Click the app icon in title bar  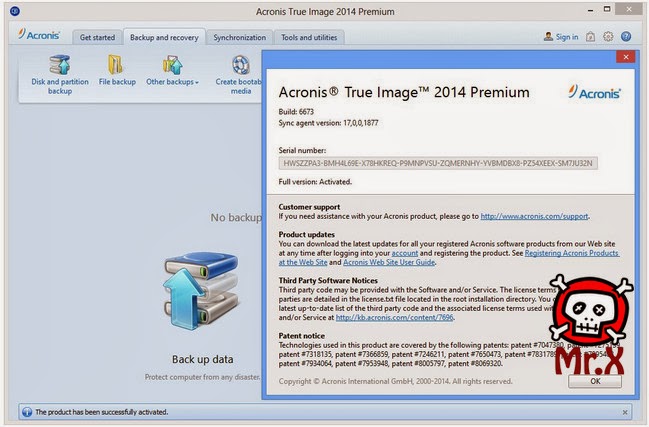[15, 11]
